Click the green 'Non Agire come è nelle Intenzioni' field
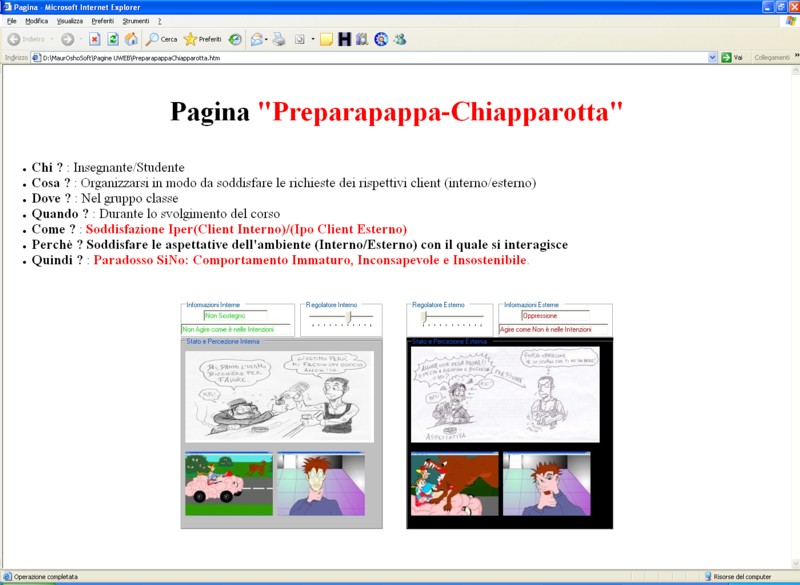 (x=236, y=329)
